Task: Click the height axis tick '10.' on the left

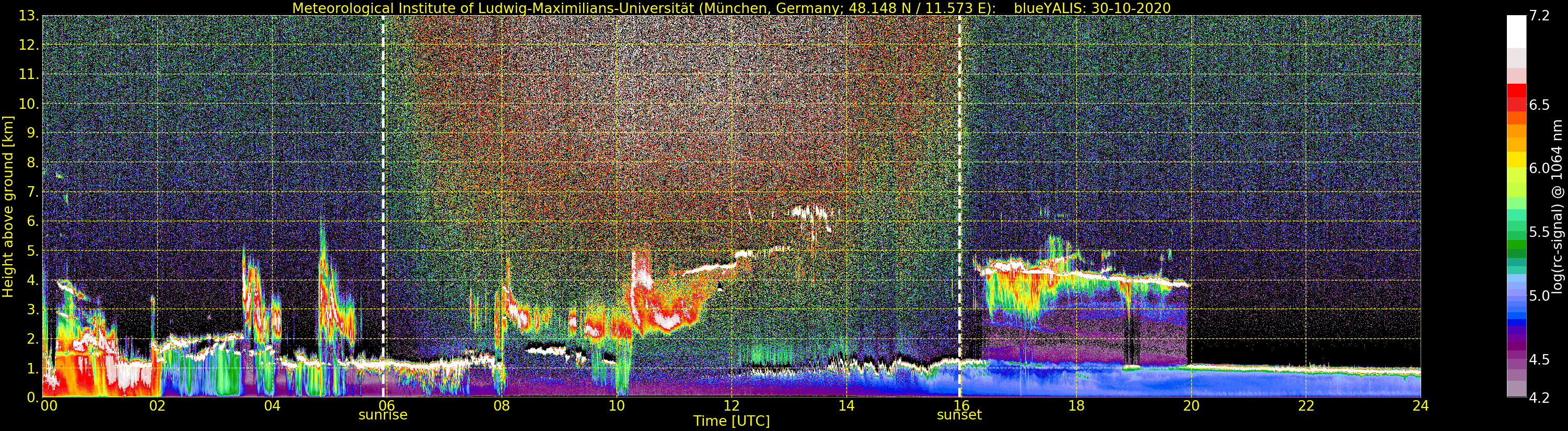Action: (29, 104)
